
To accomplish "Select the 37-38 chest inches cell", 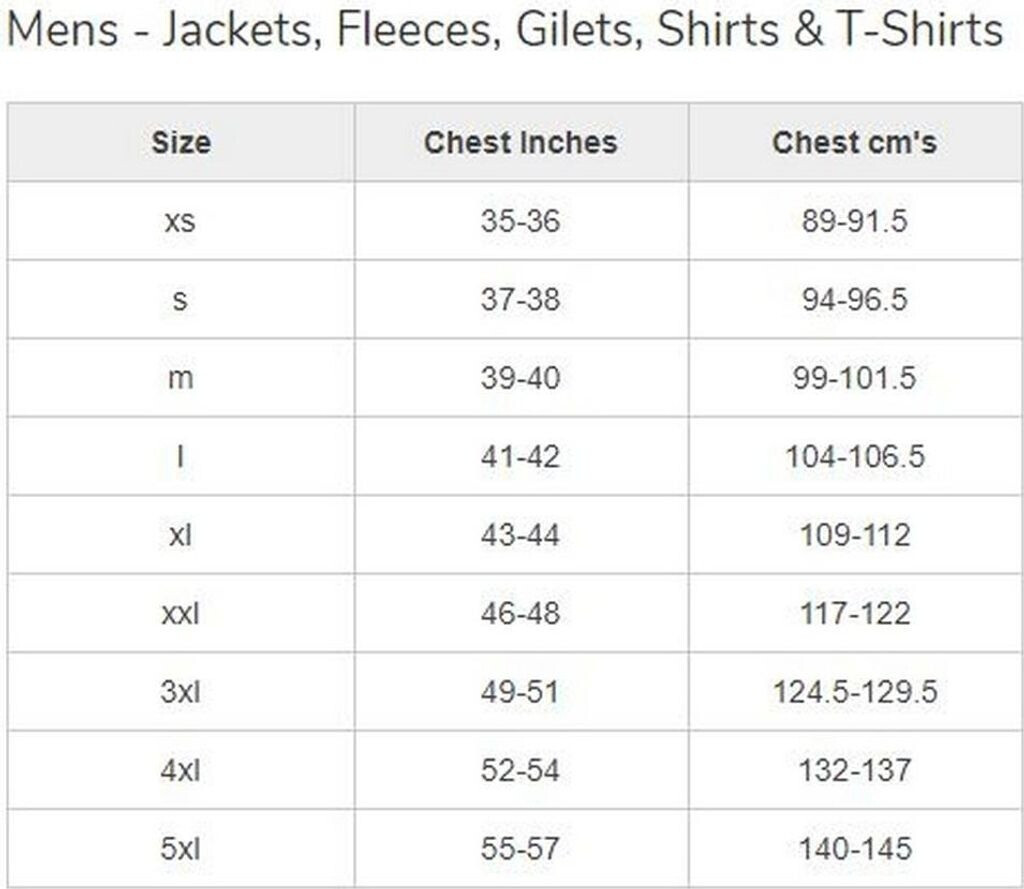I will click(x=520, y=299).
